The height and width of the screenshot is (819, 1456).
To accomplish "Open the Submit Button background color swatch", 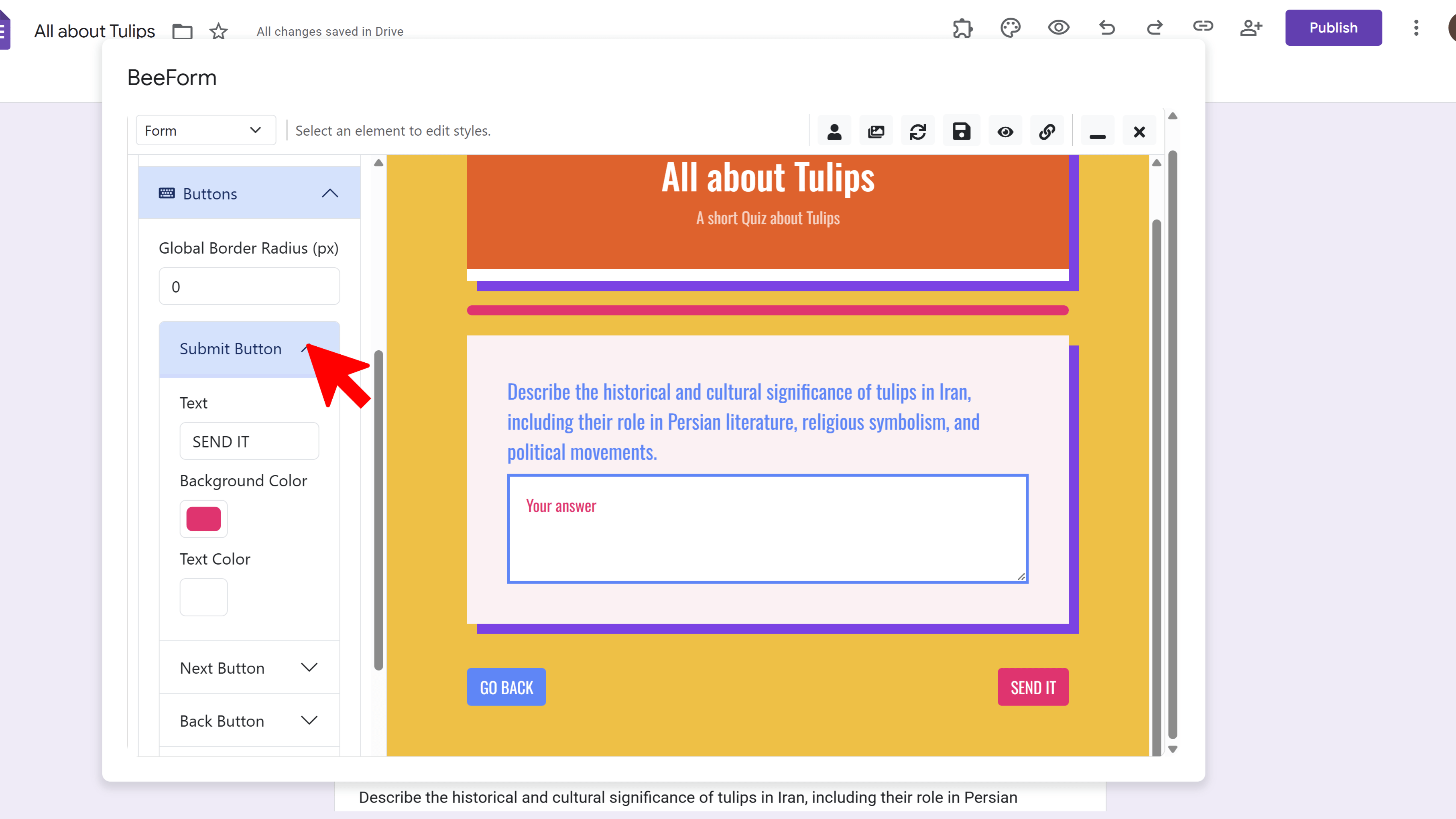I will coord(203,519).
